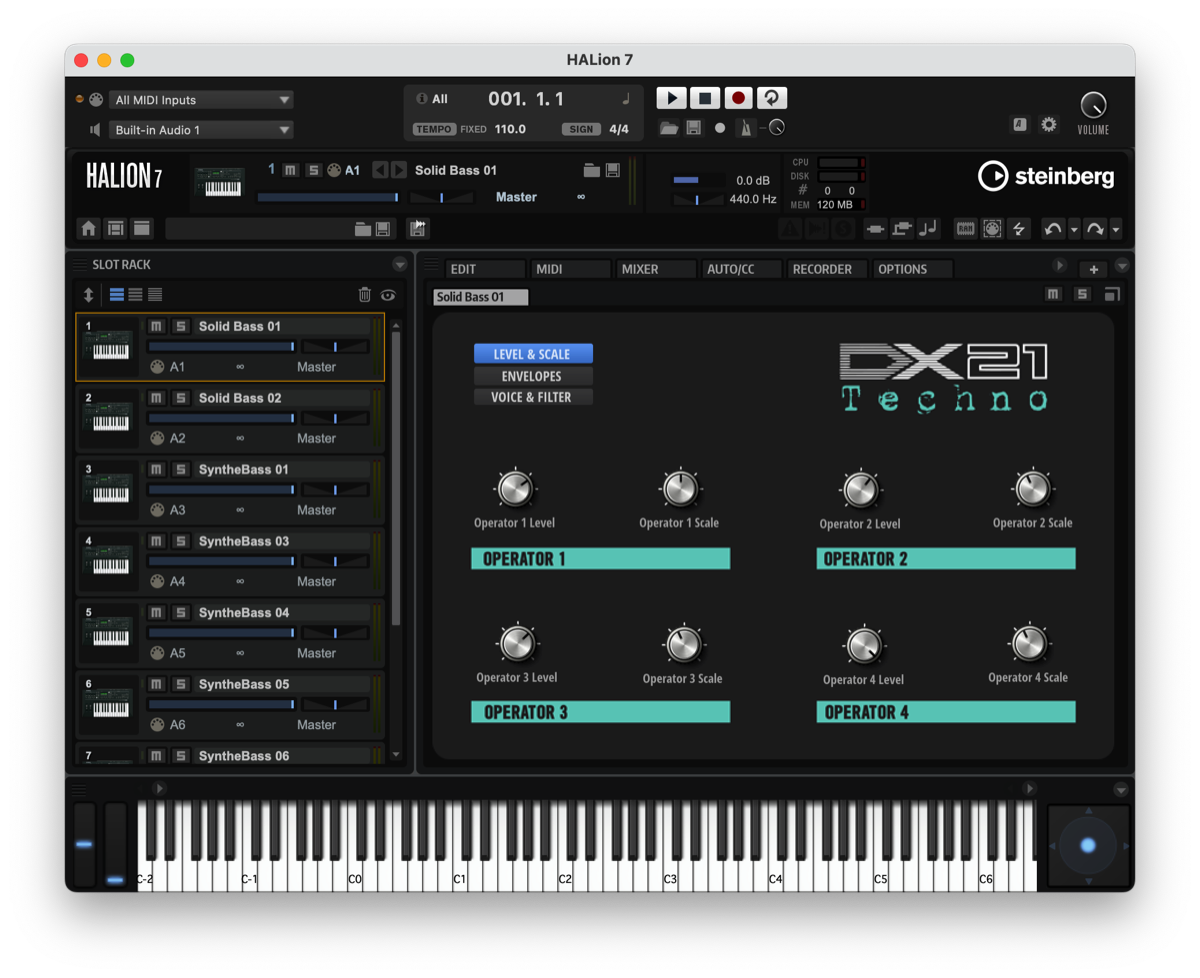Select the LEVEL & SCALE page button
This screenshot has height=978, width=1200.
pos(533,354)
